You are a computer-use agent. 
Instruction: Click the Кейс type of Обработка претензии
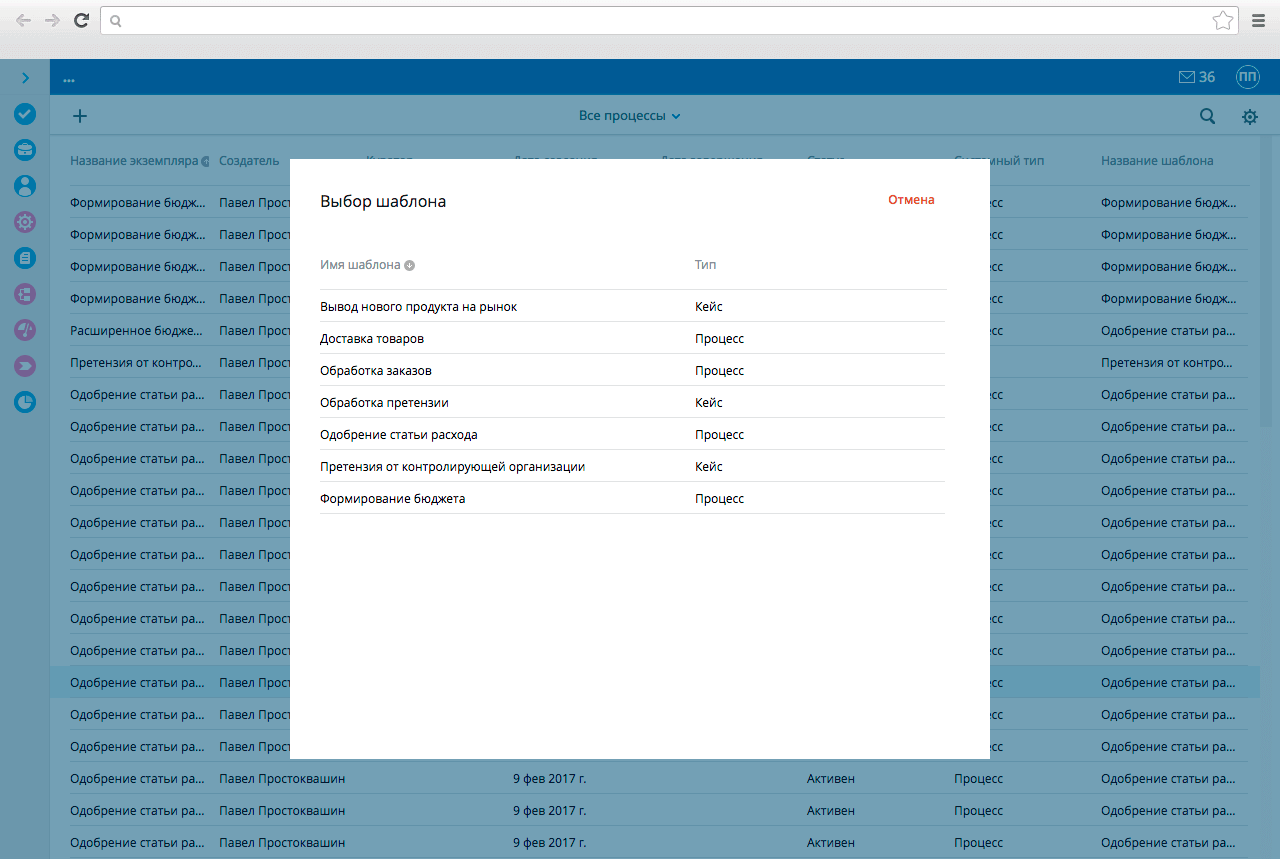tap(708, 402)
